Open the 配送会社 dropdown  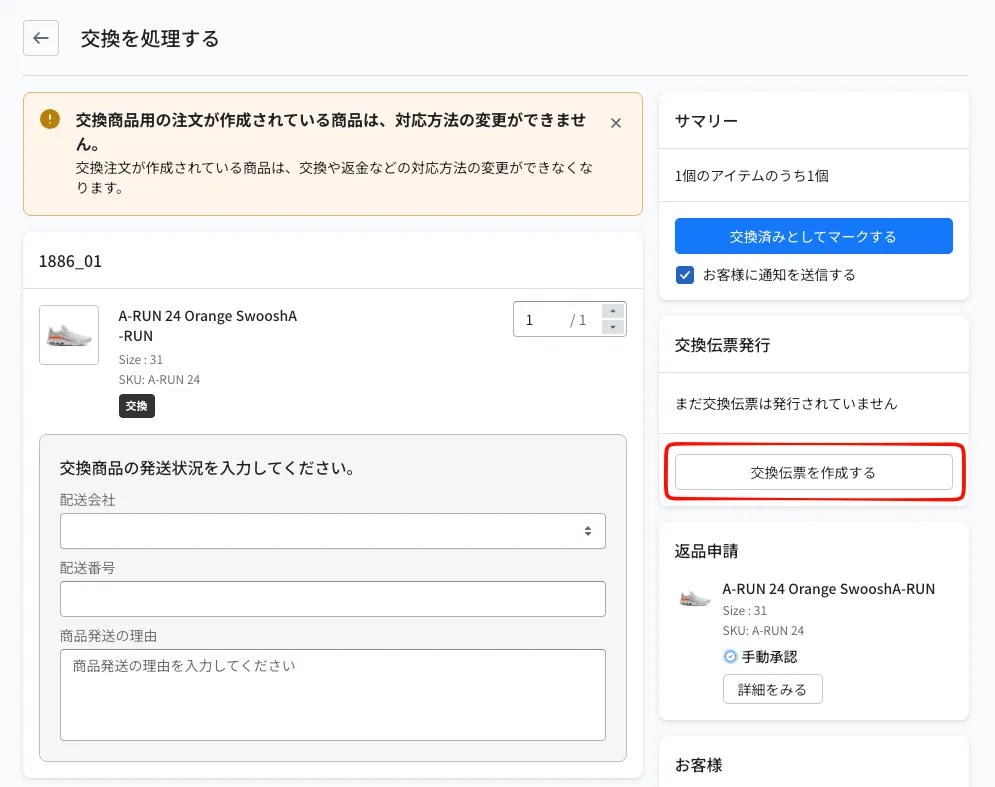[x=333, y=531]
